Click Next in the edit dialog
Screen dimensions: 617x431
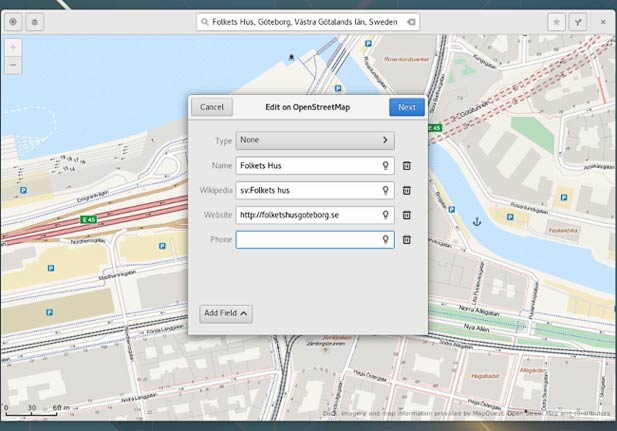tap(407, 107)
